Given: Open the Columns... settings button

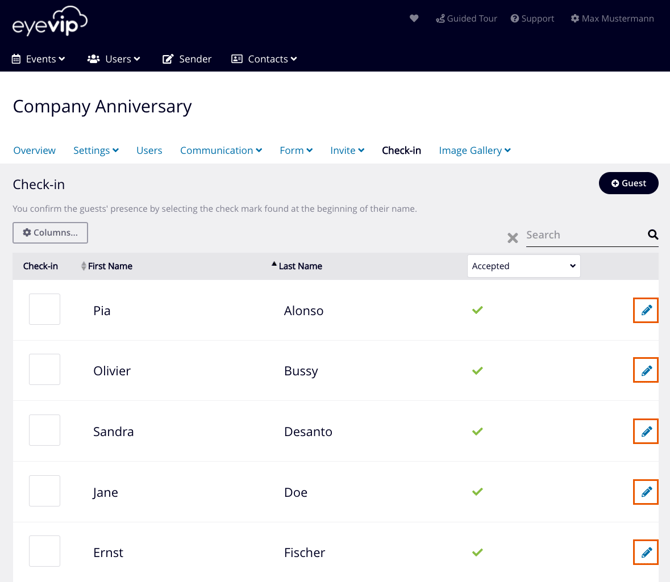Looking at the screenshot, I should (50, 233).
